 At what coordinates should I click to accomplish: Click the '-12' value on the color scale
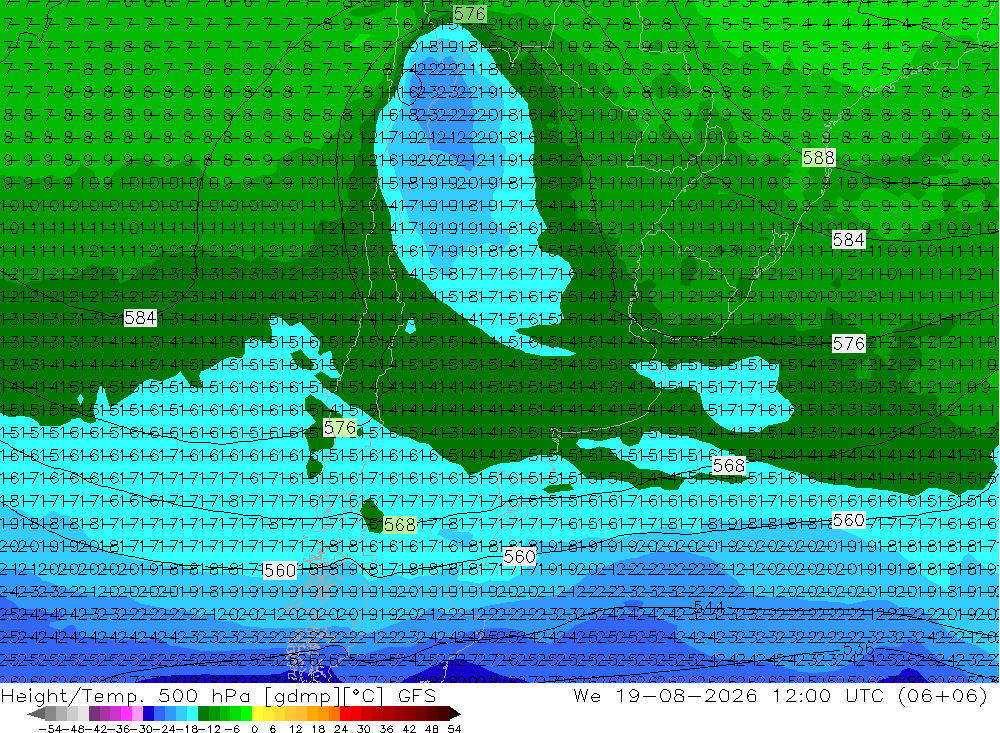point(208,729)
